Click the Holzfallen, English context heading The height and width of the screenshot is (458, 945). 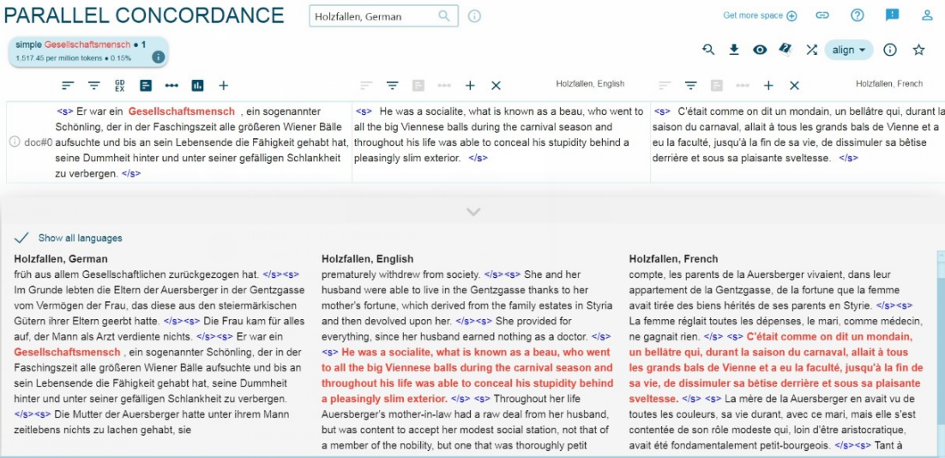pos(368,259)
